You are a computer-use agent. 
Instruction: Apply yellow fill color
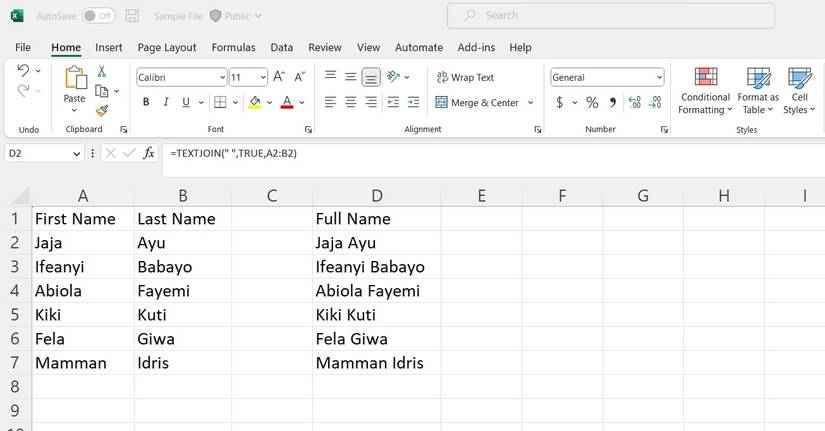[255, 102]
